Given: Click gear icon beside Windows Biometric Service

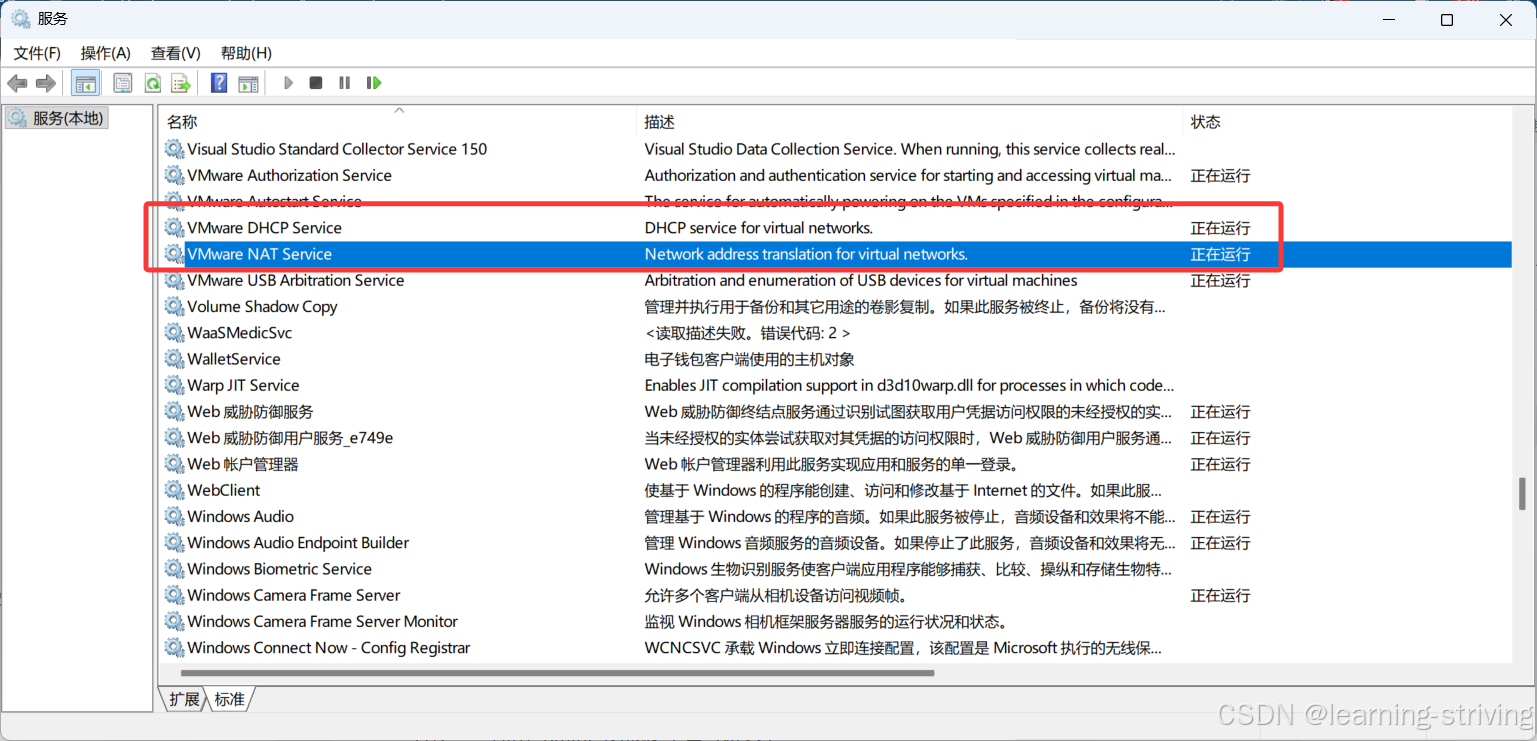Looking at the screenshot, I should 175,569.
